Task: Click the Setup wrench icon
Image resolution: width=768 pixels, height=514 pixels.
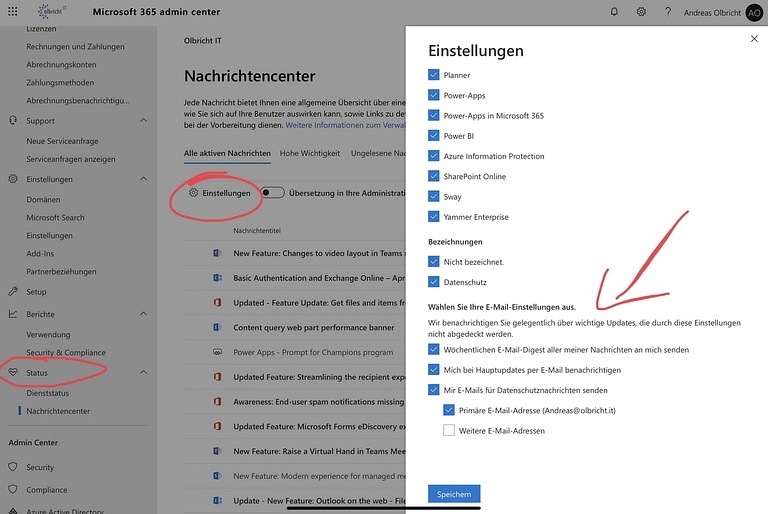Action: pyautogui.click(x=13, y=292)
